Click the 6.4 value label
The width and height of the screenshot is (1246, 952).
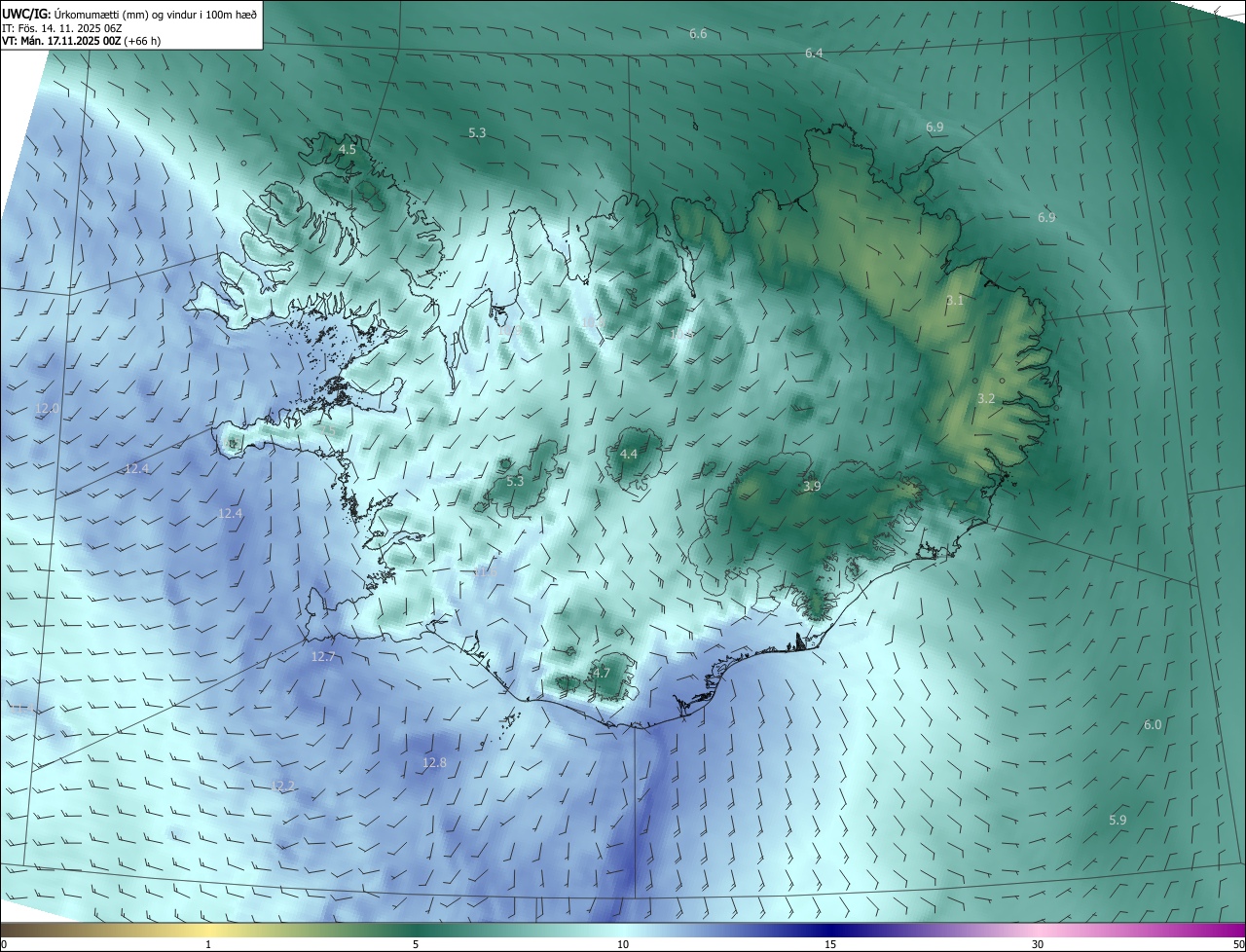[814, 54]
